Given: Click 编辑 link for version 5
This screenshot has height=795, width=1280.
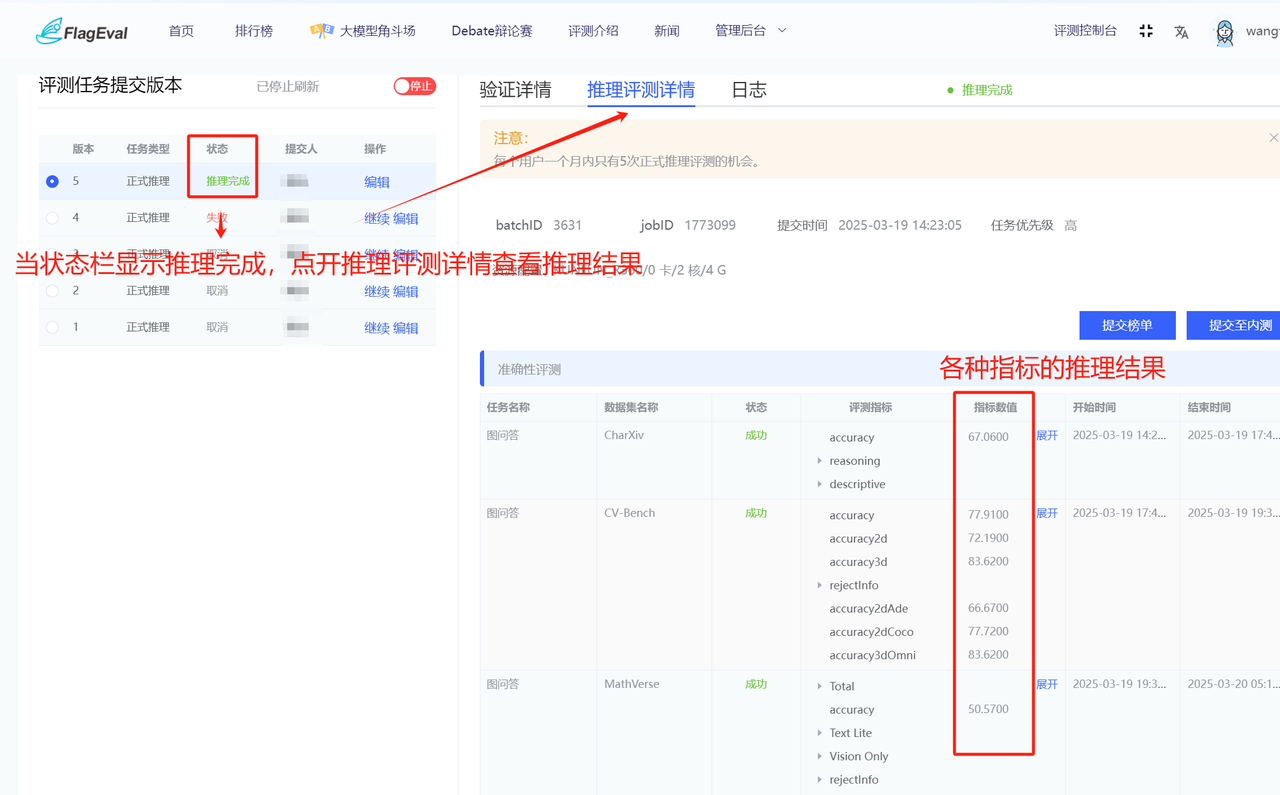Looking at the screenshot, I should [377, 182].
